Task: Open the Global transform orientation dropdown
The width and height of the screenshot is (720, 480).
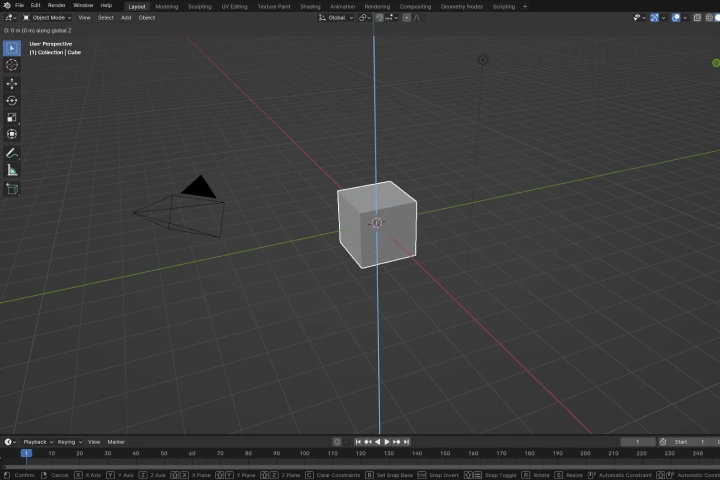Action: [336, 18]
